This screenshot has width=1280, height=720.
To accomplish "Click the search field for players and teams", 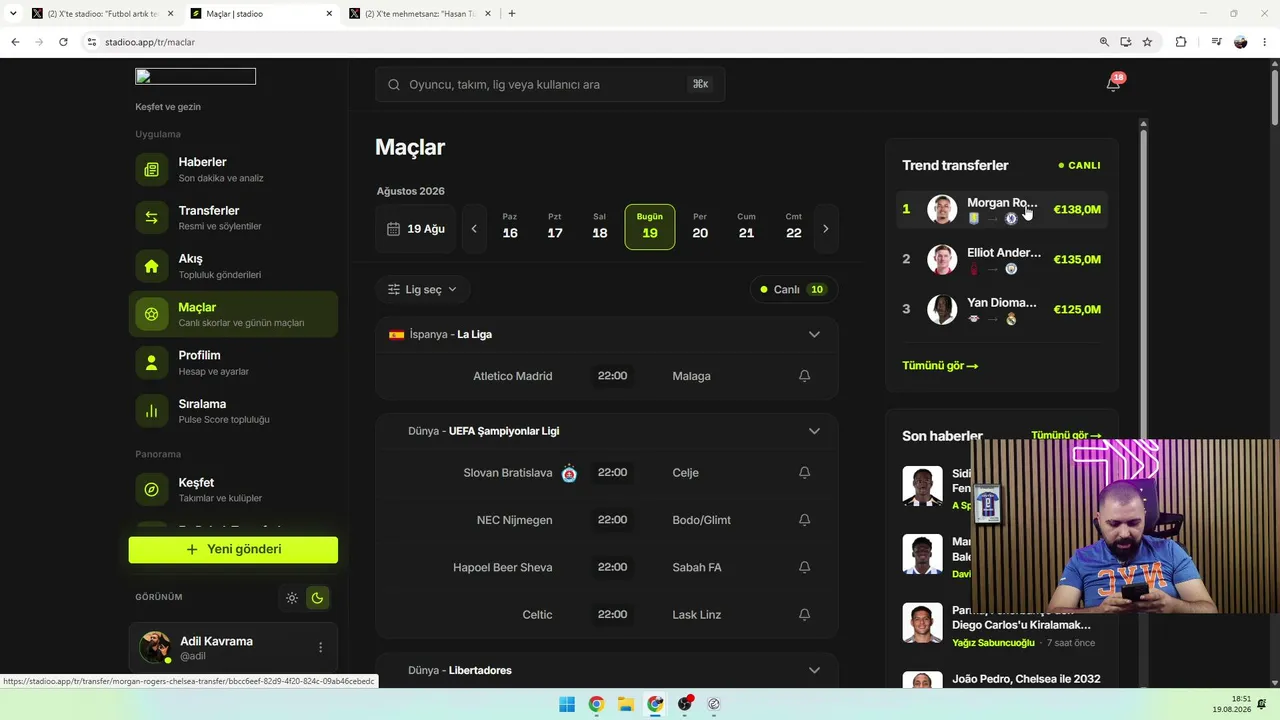I will coord(550,85).
